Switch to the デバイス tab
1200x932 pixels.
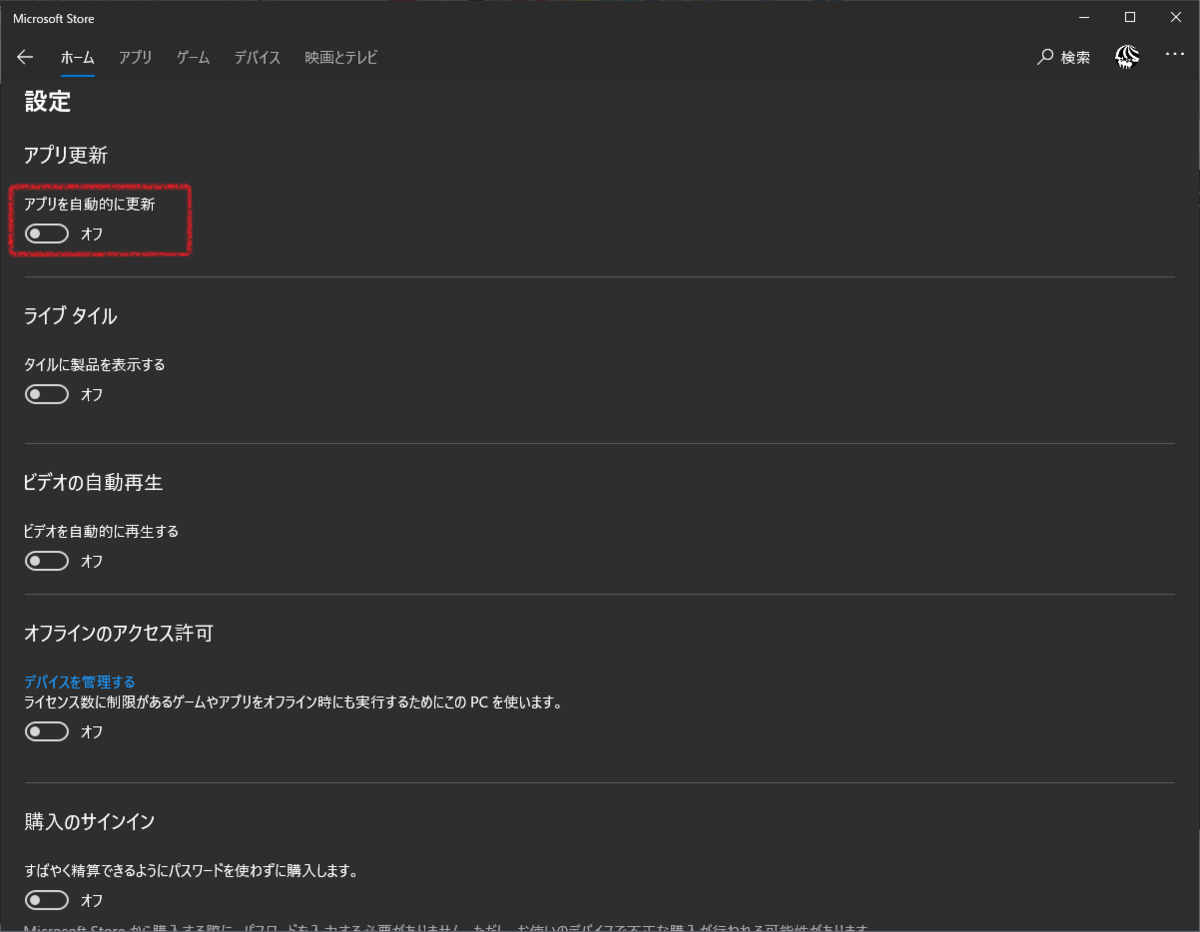(257, 57)
